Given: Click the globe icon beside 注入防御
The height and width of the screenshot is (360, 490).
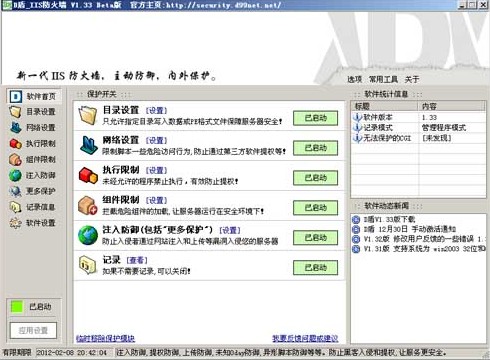Looking at the screenshot, I should 88,235.
